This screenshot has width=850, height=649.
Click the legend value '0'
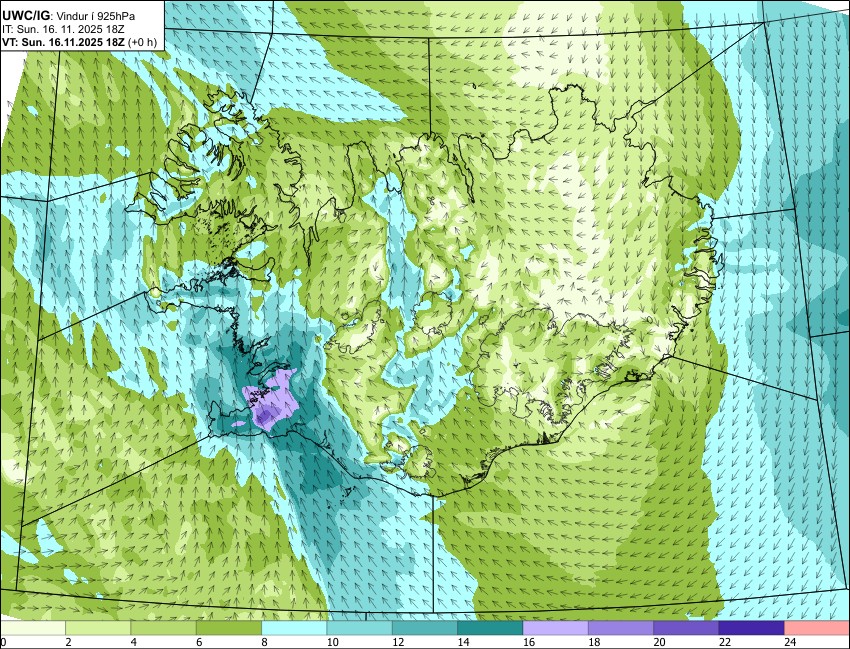click(3, 642)
